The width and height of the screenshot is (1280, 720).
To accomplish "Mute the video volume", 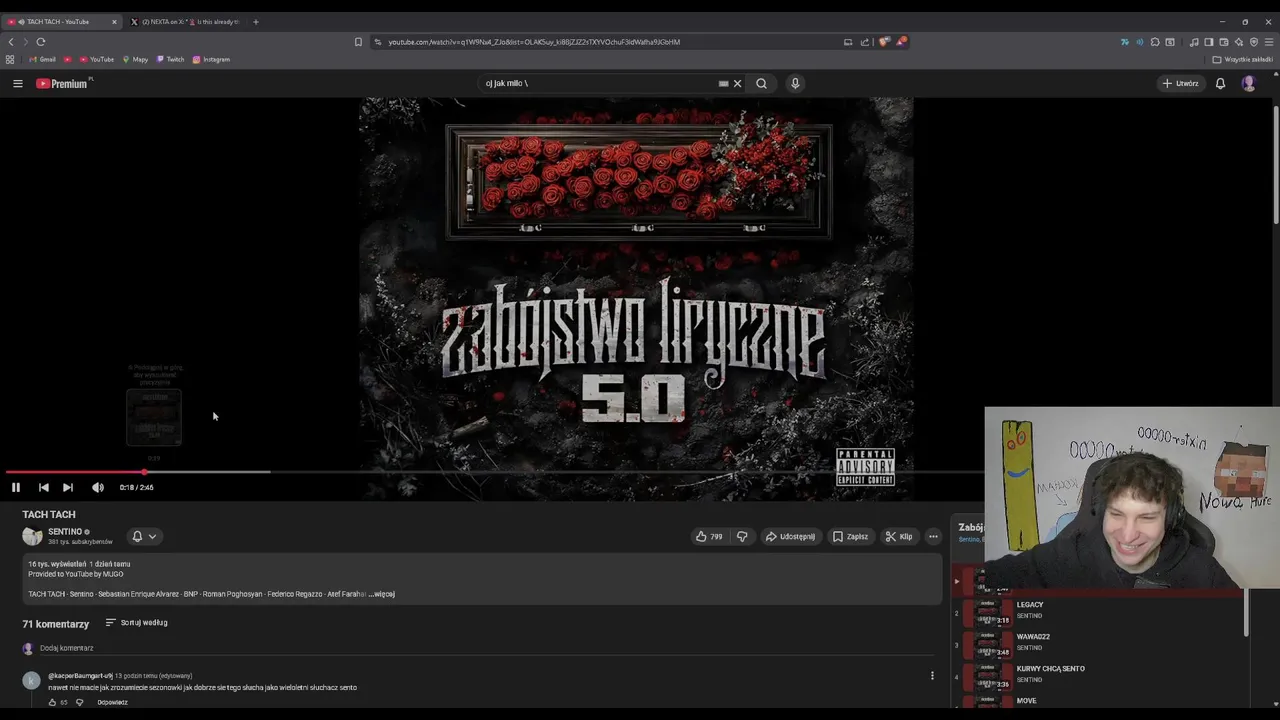I will [97, 487].
